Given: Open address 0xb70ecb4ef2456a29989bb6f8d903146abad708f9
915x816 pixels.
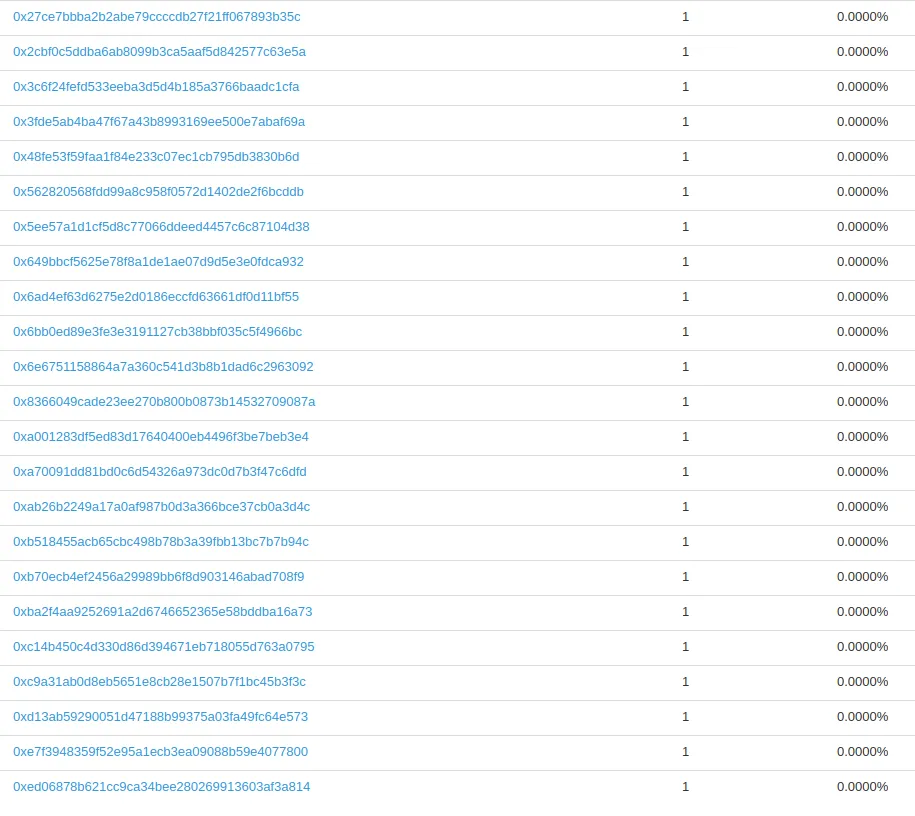Looking at the screenshot, I should (x=159, y=577).
